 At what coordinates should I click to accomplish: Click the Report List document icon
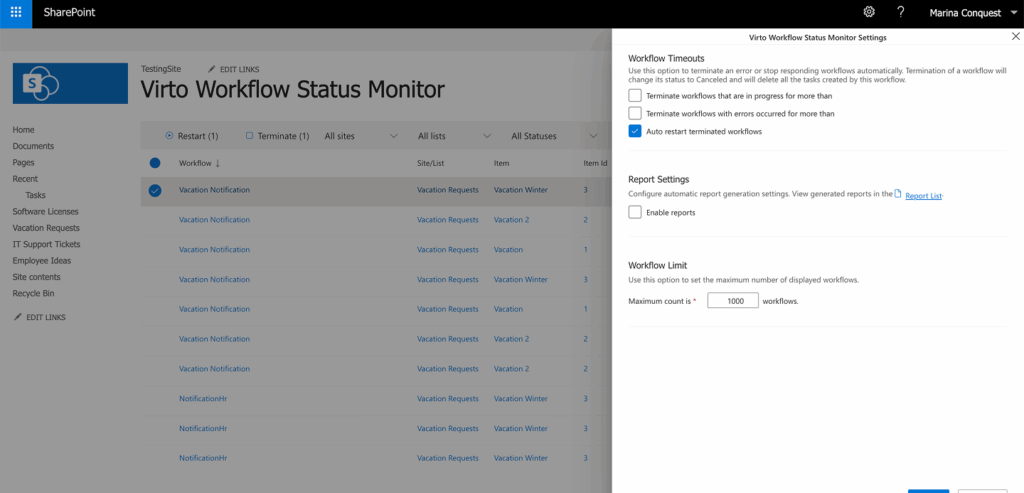point(898,193)
